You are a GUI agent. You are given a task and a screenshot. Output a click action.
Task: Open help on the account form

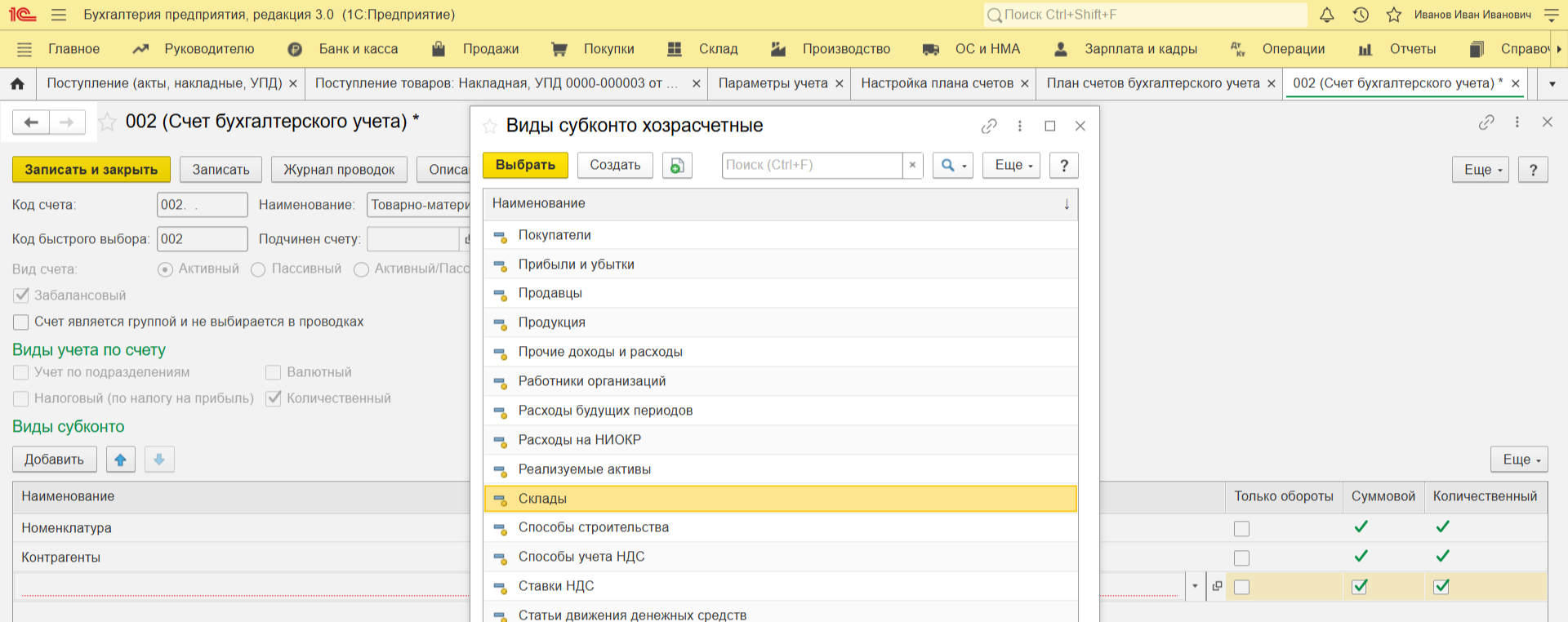point(1533,170)
